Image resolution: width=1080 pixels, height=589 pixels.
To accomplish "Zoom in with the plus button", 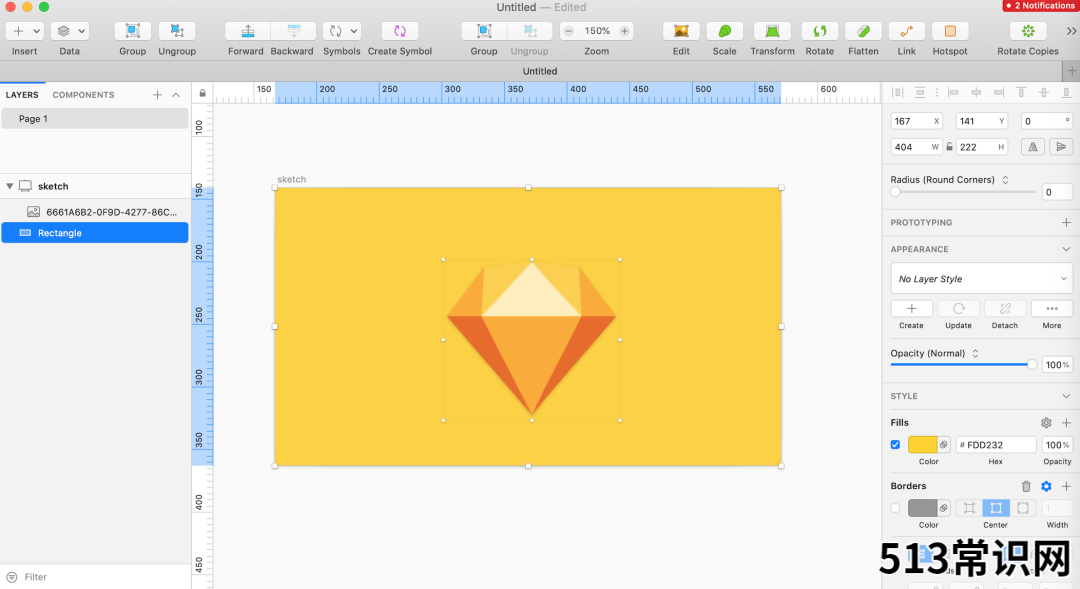I will 624,31.
